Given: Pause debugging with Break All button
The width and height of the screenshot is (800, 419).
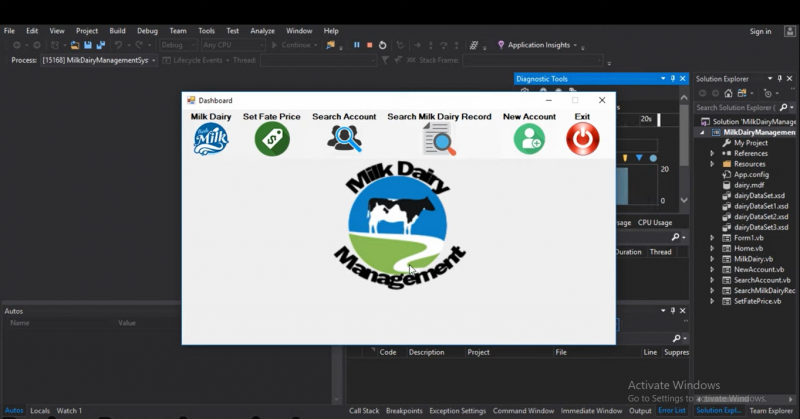Looking at the screenshot, I should (357, 45).
